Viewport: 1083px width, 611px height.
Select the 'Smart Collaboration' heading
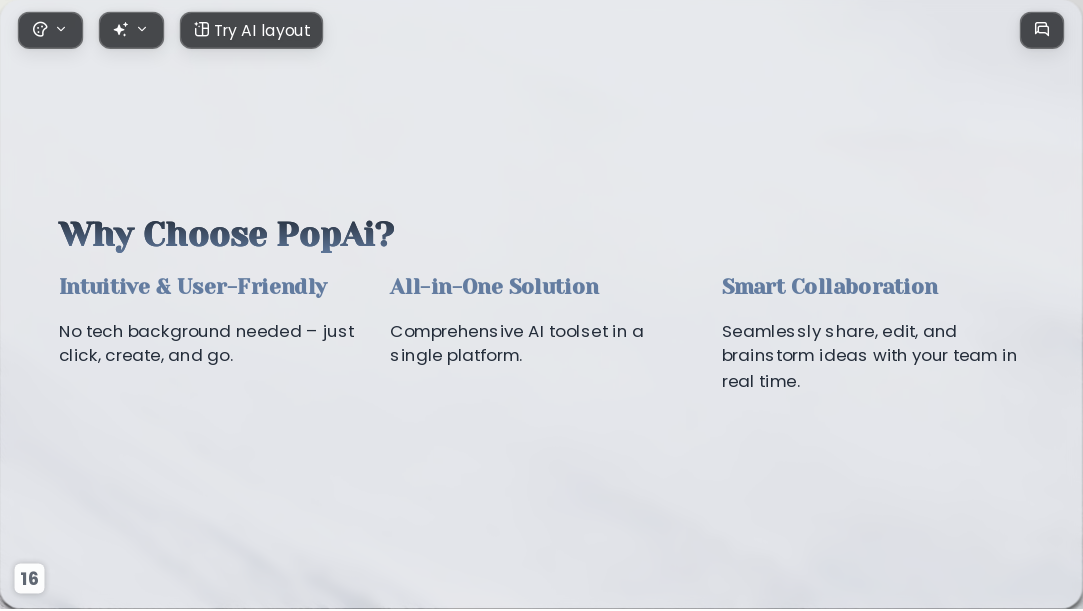[x=830, y=287]
